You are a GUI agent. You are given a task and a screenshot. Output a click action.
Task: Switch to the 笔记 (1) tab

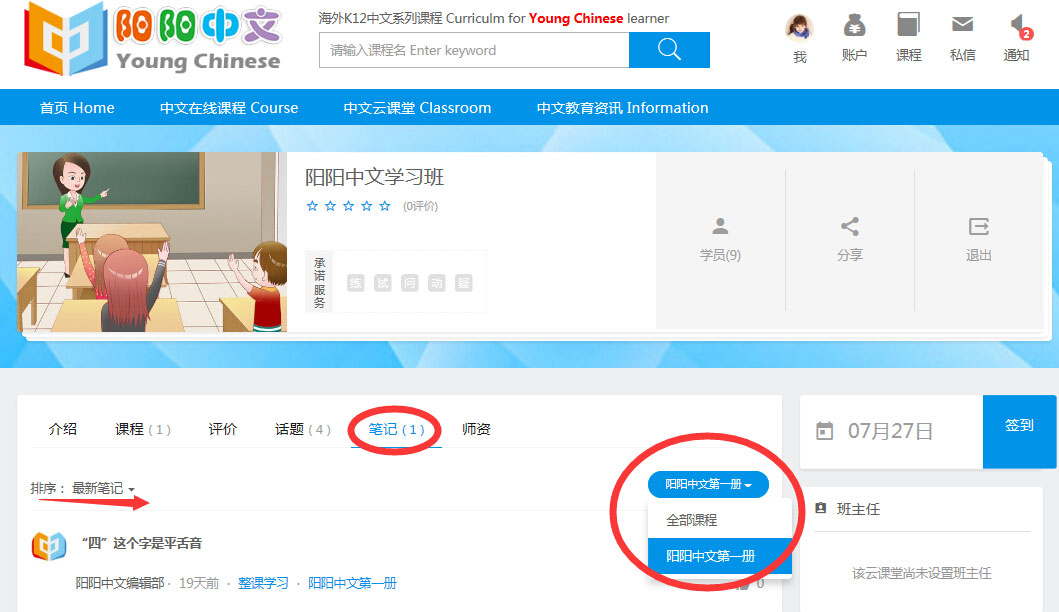coord(396,429)
